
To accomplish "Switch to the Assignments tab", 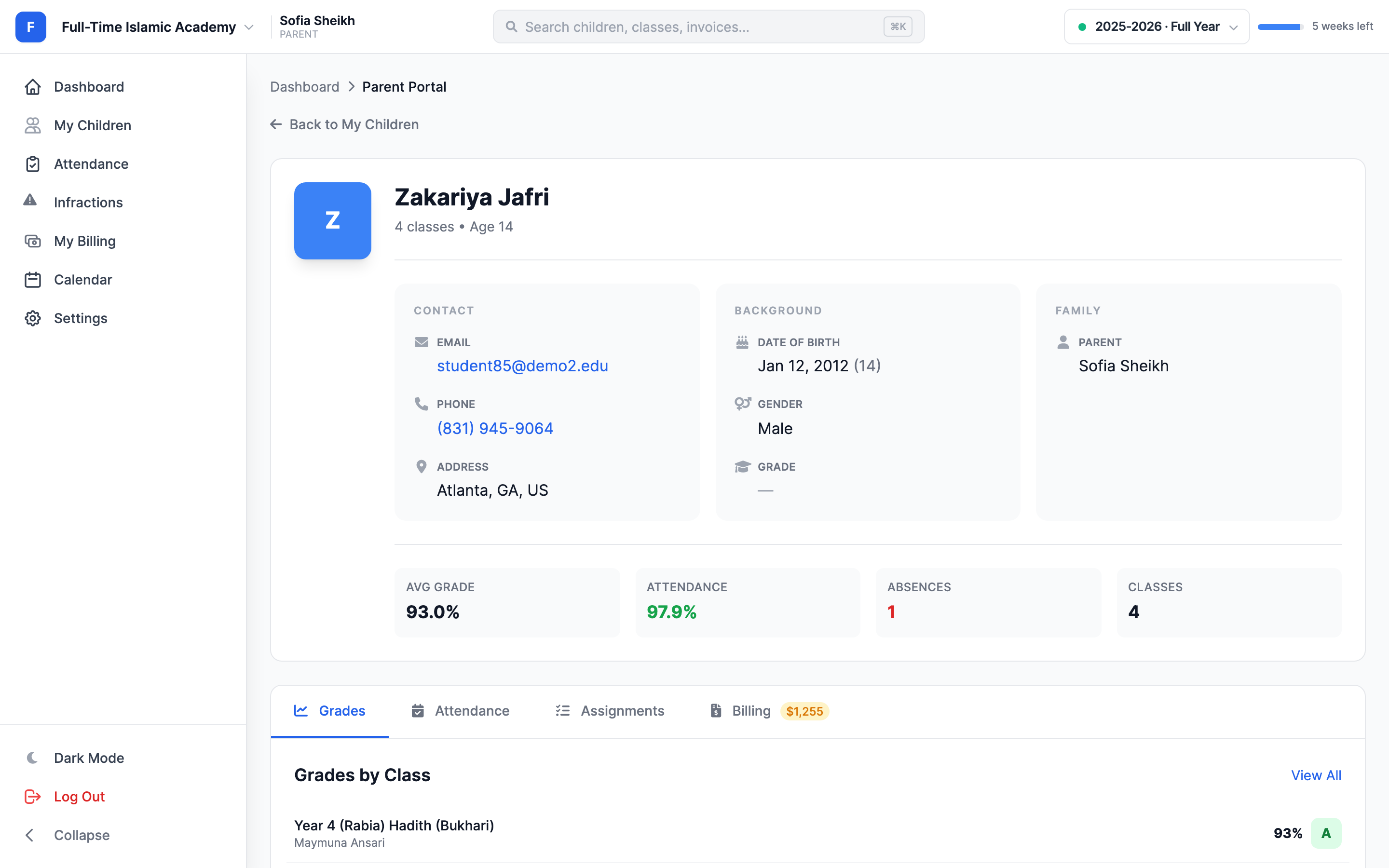I will [610, 711].
